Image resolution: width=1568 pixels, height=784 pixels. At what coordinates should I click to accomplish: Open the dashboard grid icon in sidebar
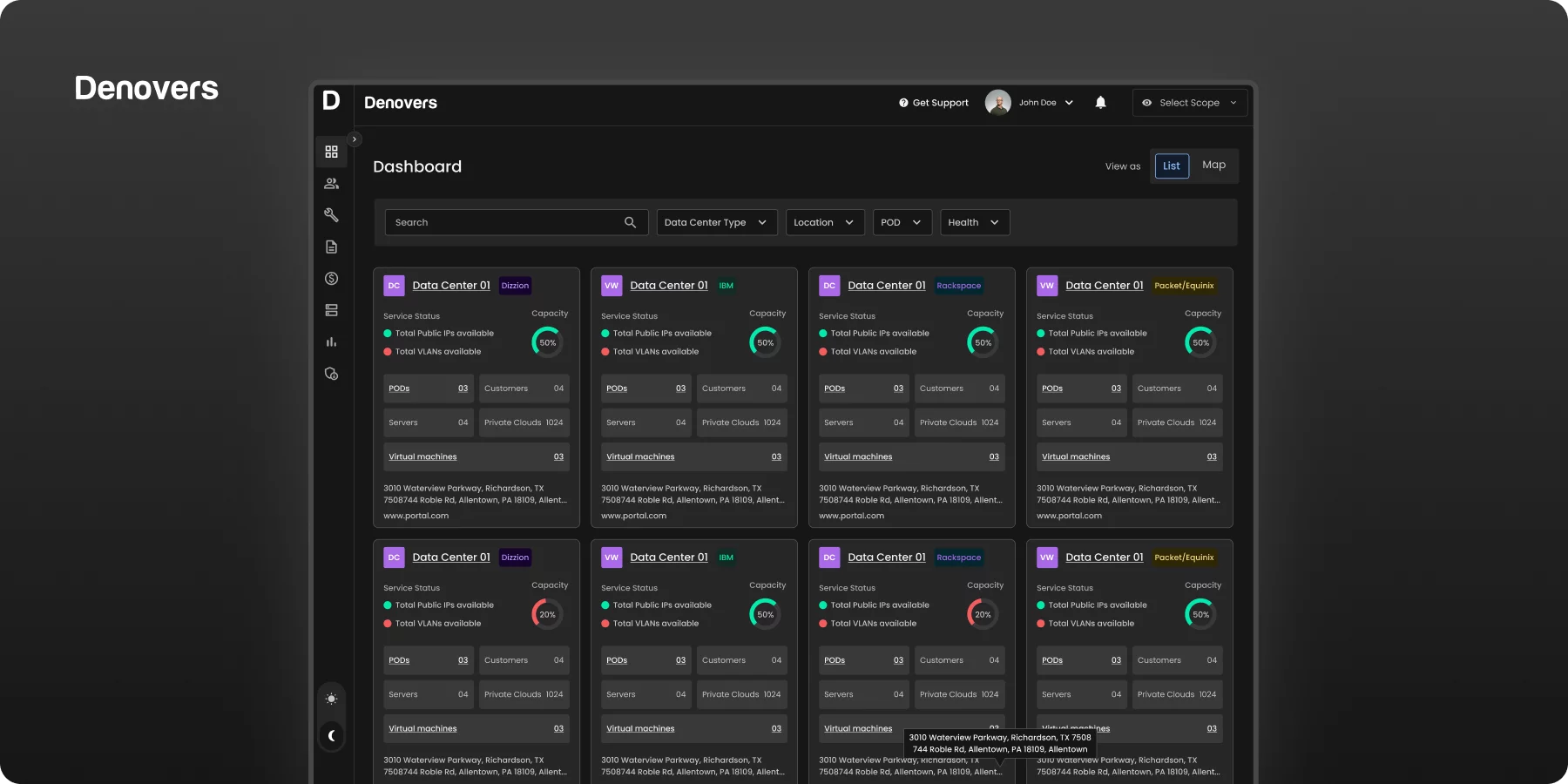click(331, 152)
